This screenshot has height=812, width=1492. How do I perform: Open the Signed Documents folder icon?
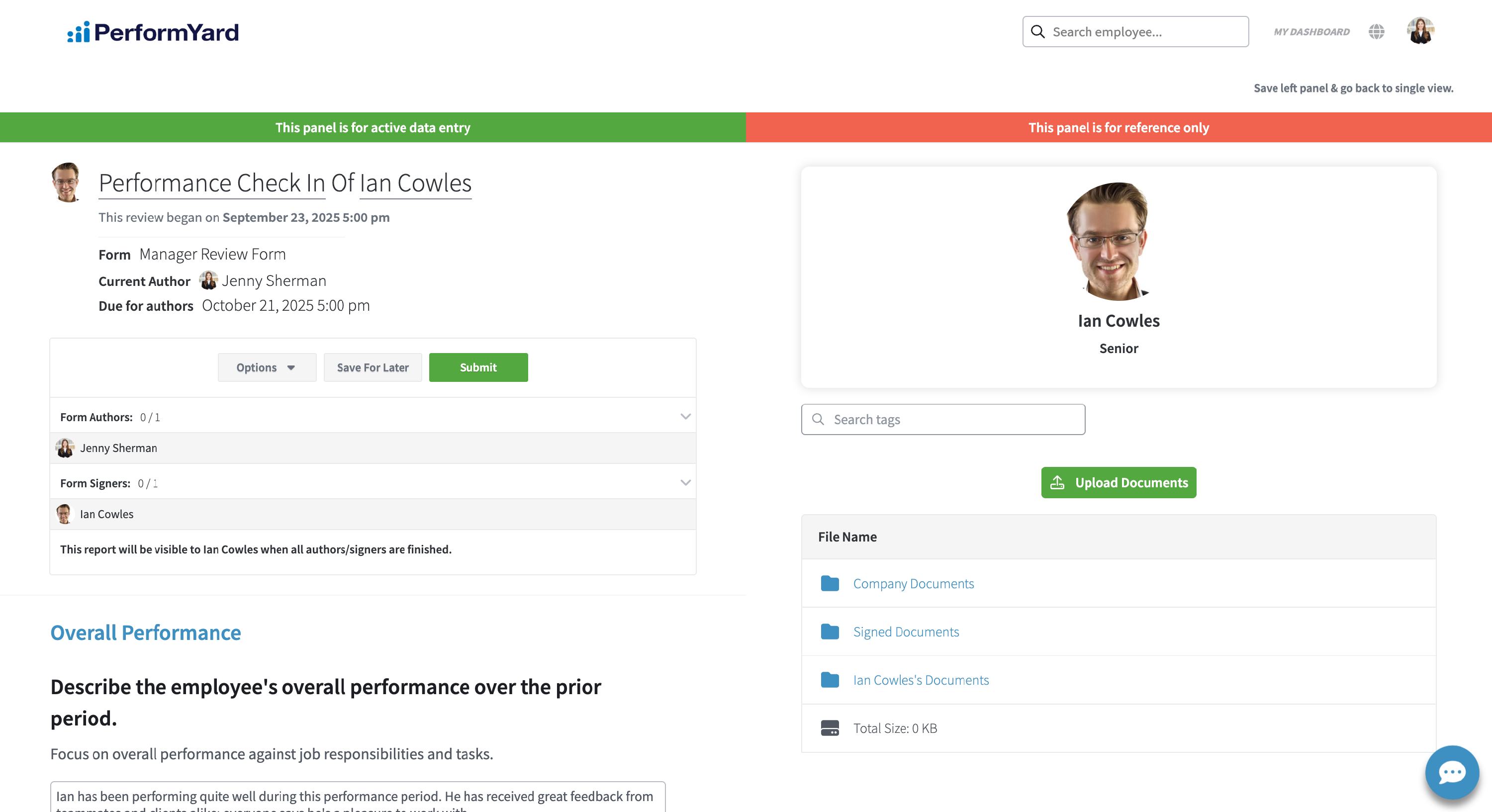tap(830, 632)
